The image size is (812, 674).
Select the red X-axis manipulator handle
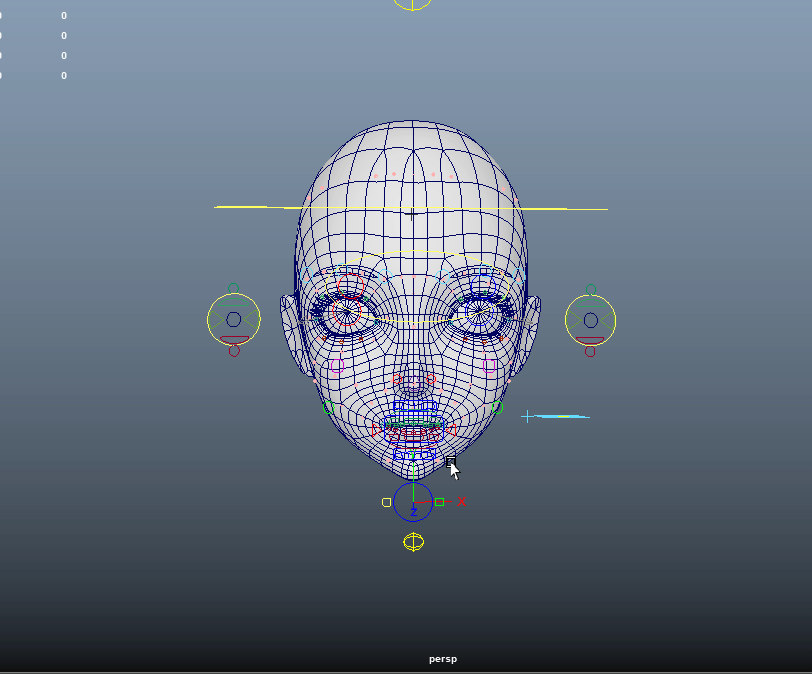pos(461,501)
